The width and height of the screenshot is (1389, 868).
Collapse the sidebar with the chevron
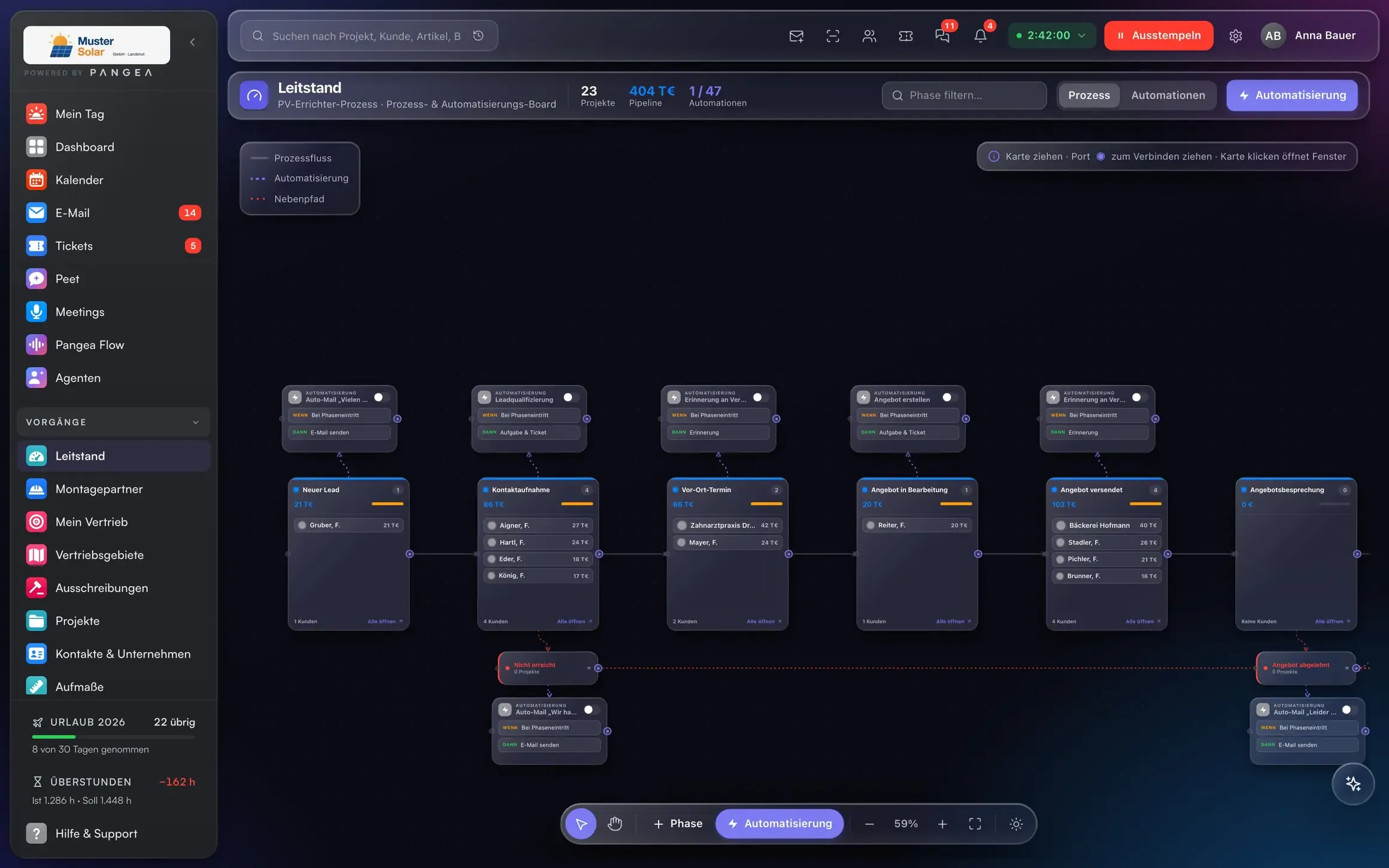[x=192, y=42]
